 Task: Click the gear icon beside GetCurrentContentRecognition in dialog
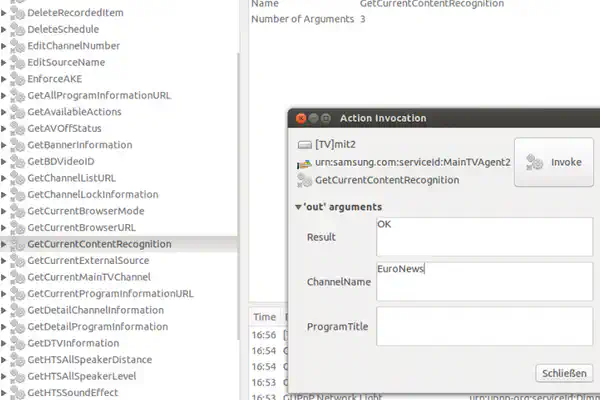(305, 180)
